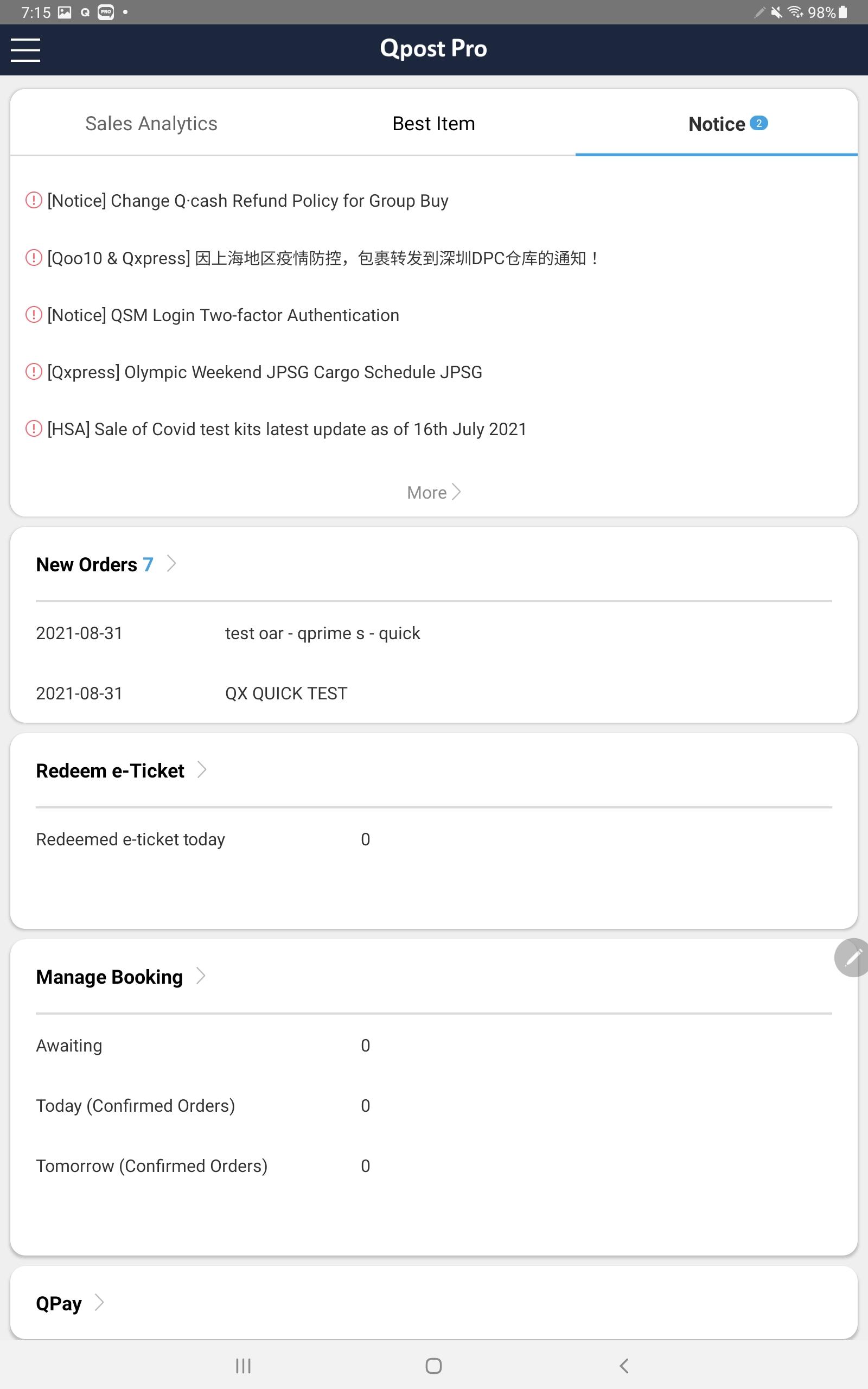Tap the floating pencil edit button

tap(852, 957)
